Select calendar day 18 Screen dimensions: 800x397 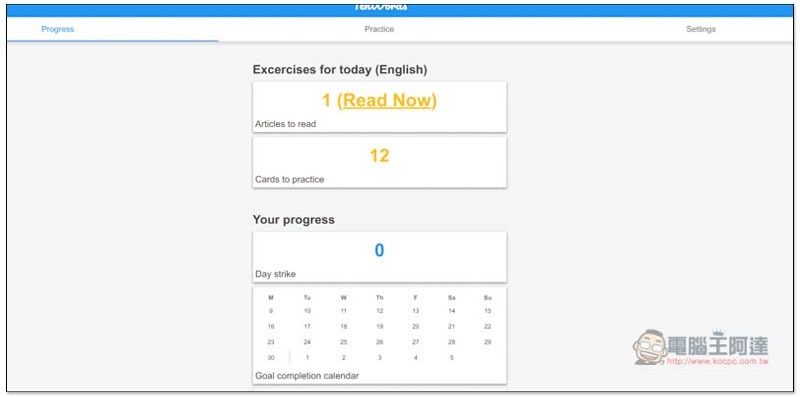[x=343, y=327]
